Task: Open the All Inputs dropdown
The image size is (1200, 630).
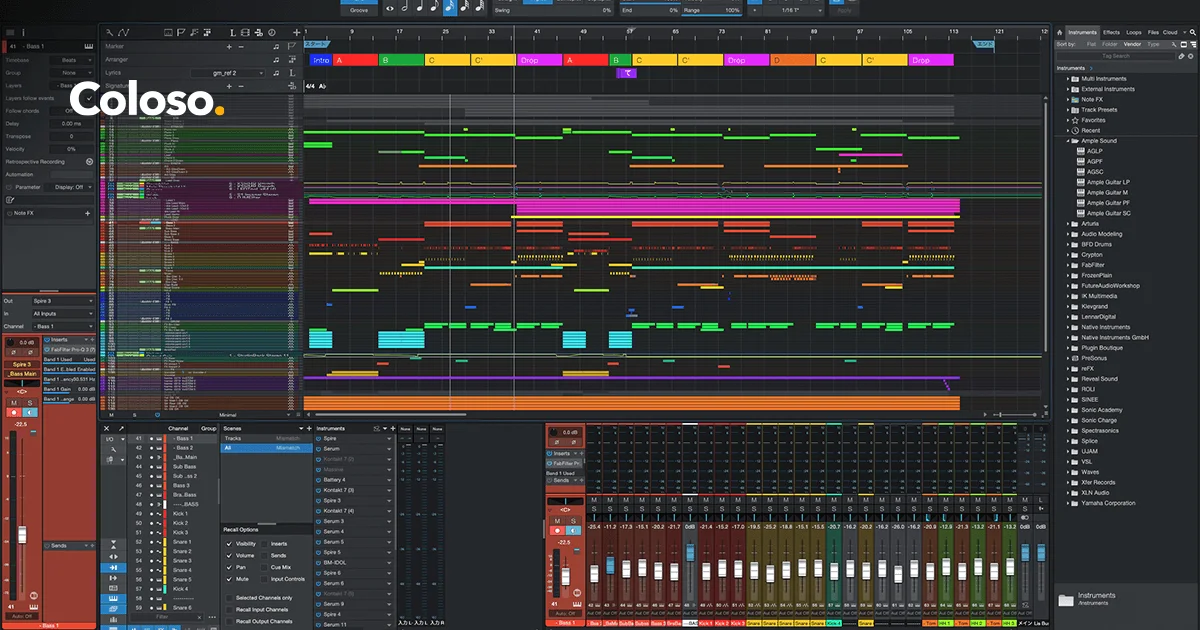Action: (62, 314)
